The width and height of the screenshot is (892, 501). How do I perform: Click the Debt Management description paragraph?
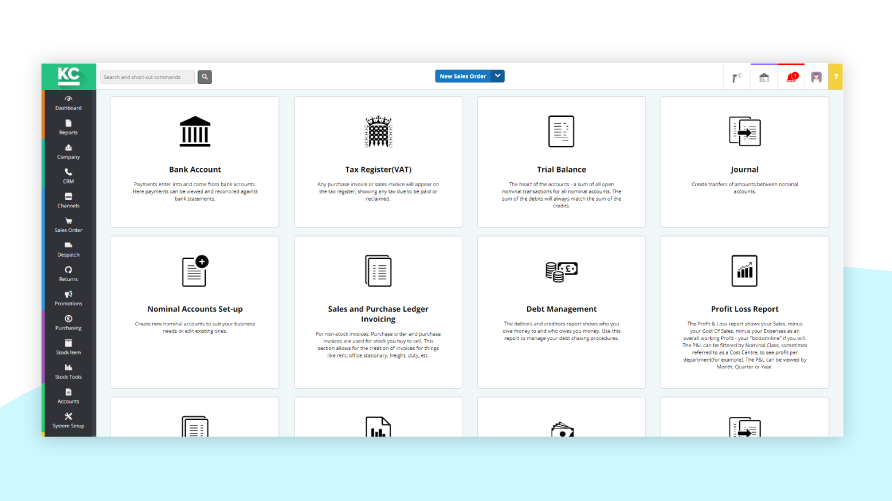[561, 331]
